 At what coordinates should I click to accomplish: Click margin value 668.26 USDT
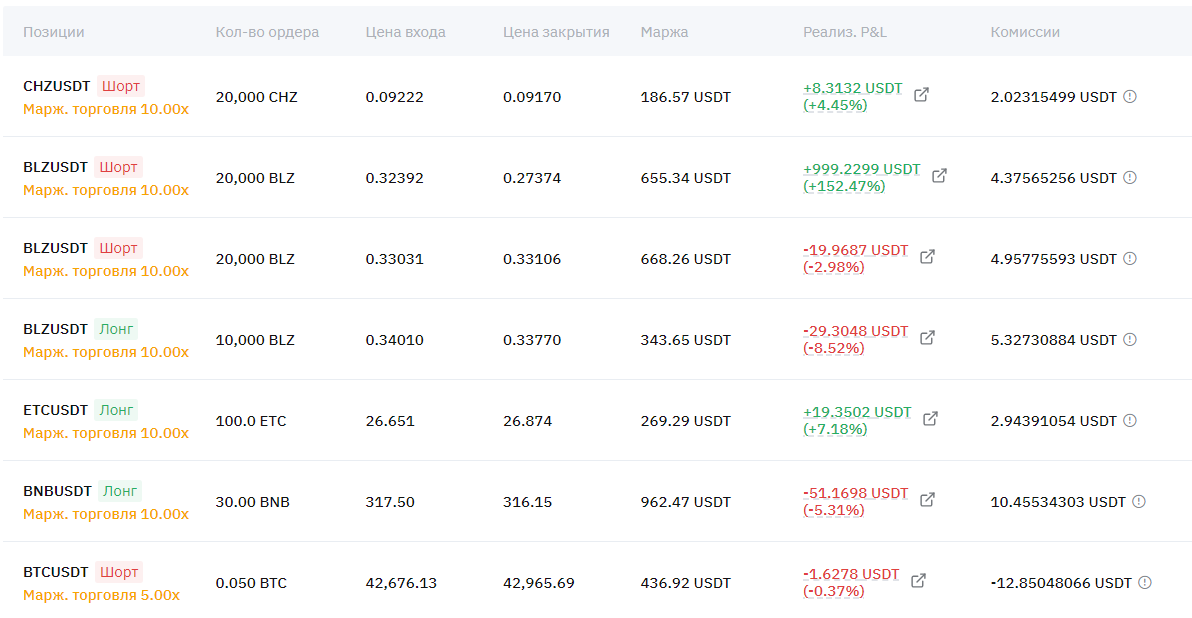pos(685,259)
